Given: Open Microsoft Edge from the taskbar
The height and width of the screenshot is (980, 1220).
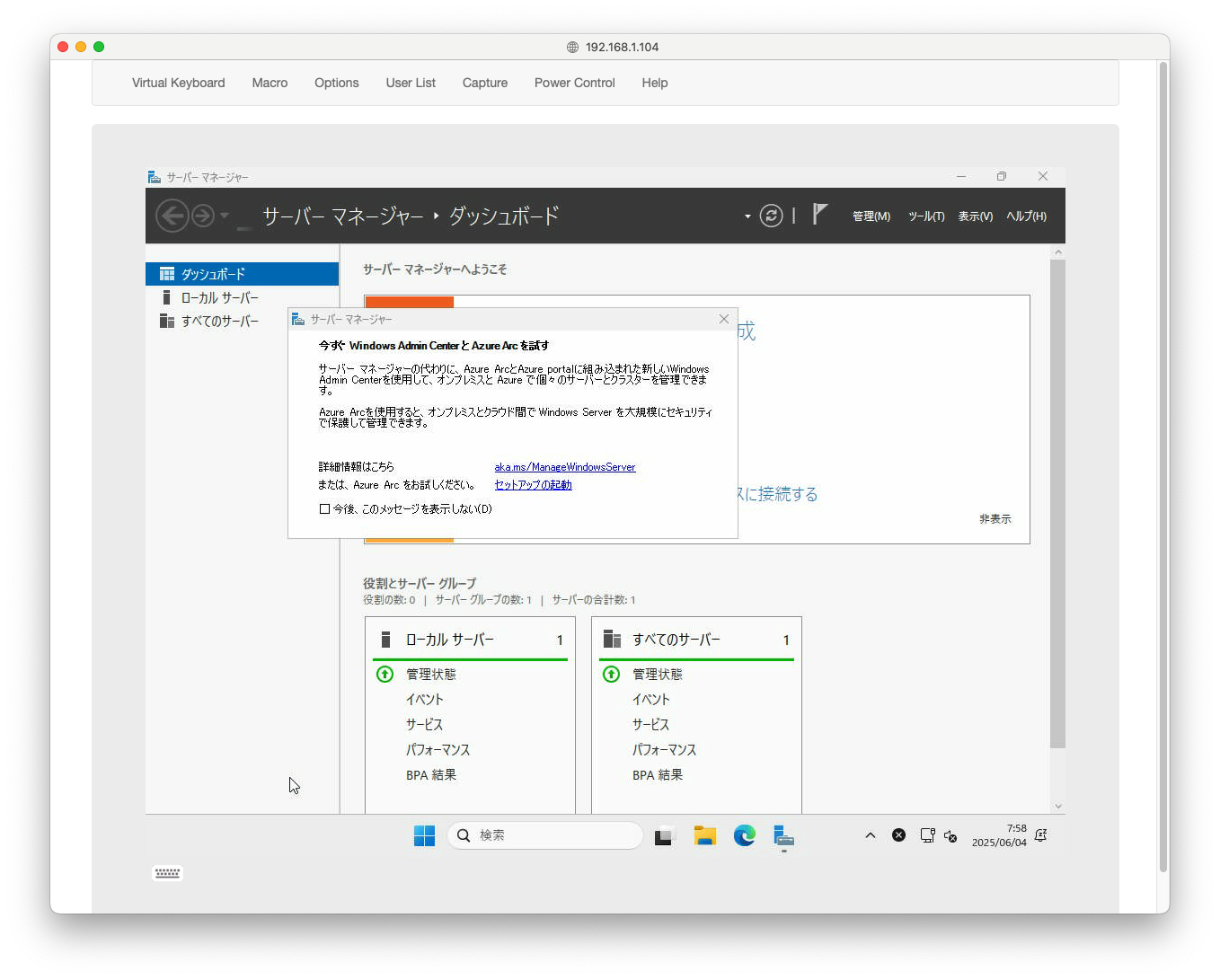Looking at the screenshot, I should point(744,835).
